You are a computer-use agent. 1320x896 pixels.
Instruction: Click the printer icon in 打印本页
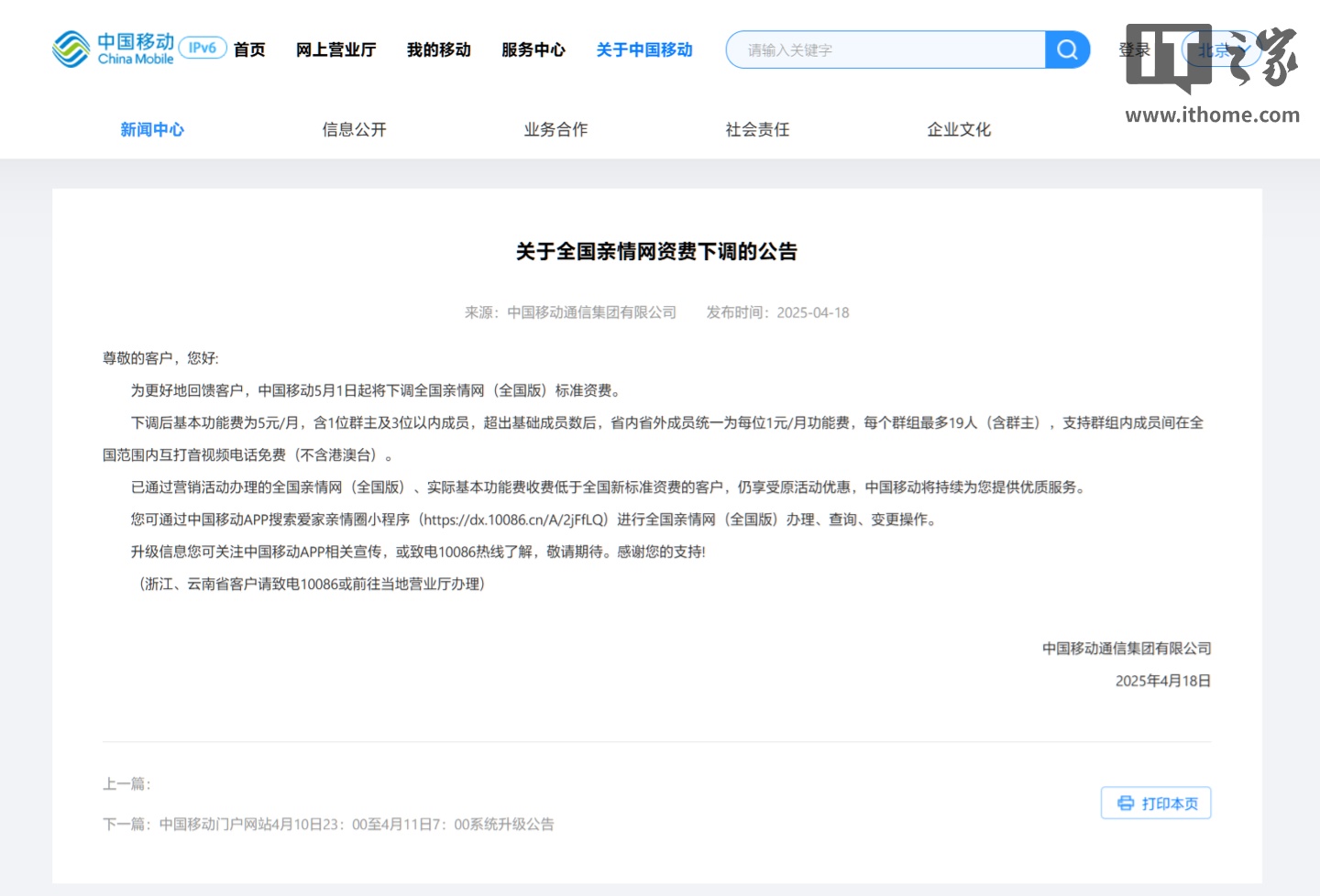coord(1126,803)
